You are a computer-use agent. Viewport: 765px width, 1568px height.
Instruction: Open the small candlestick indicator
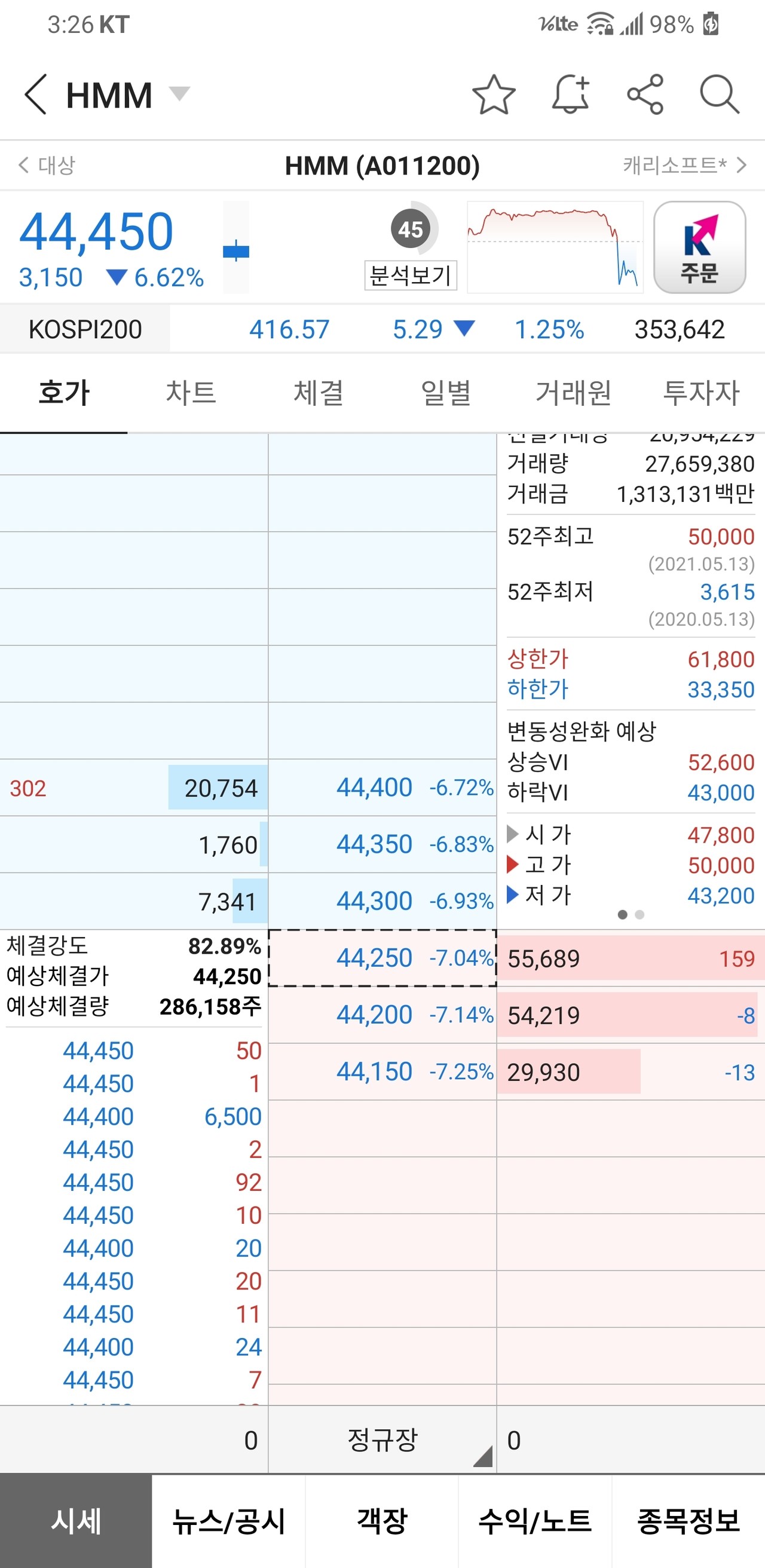(x=236, y=247)
